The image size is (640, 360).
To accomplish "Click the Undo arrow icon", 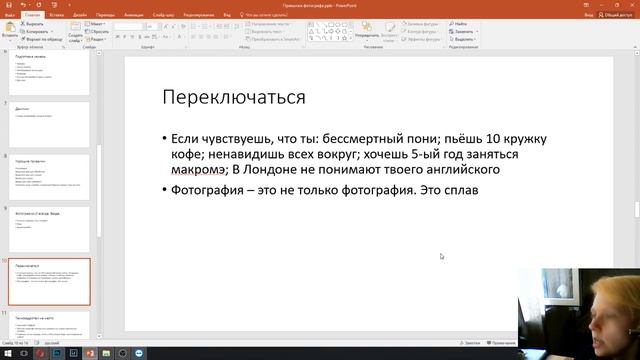I will click(23, 5).
